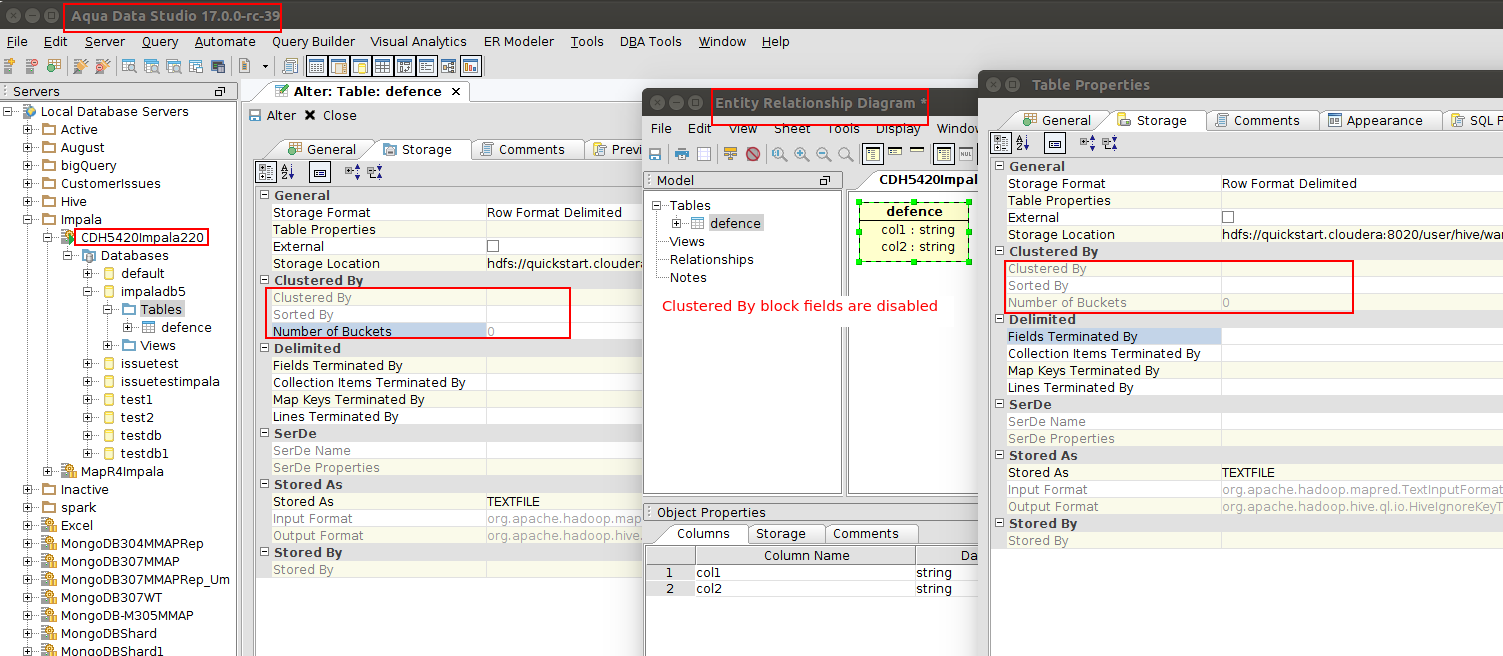Click Column Name header in Object Properties table
This screenshot has height=656, width=1503.
coord(806,556)
